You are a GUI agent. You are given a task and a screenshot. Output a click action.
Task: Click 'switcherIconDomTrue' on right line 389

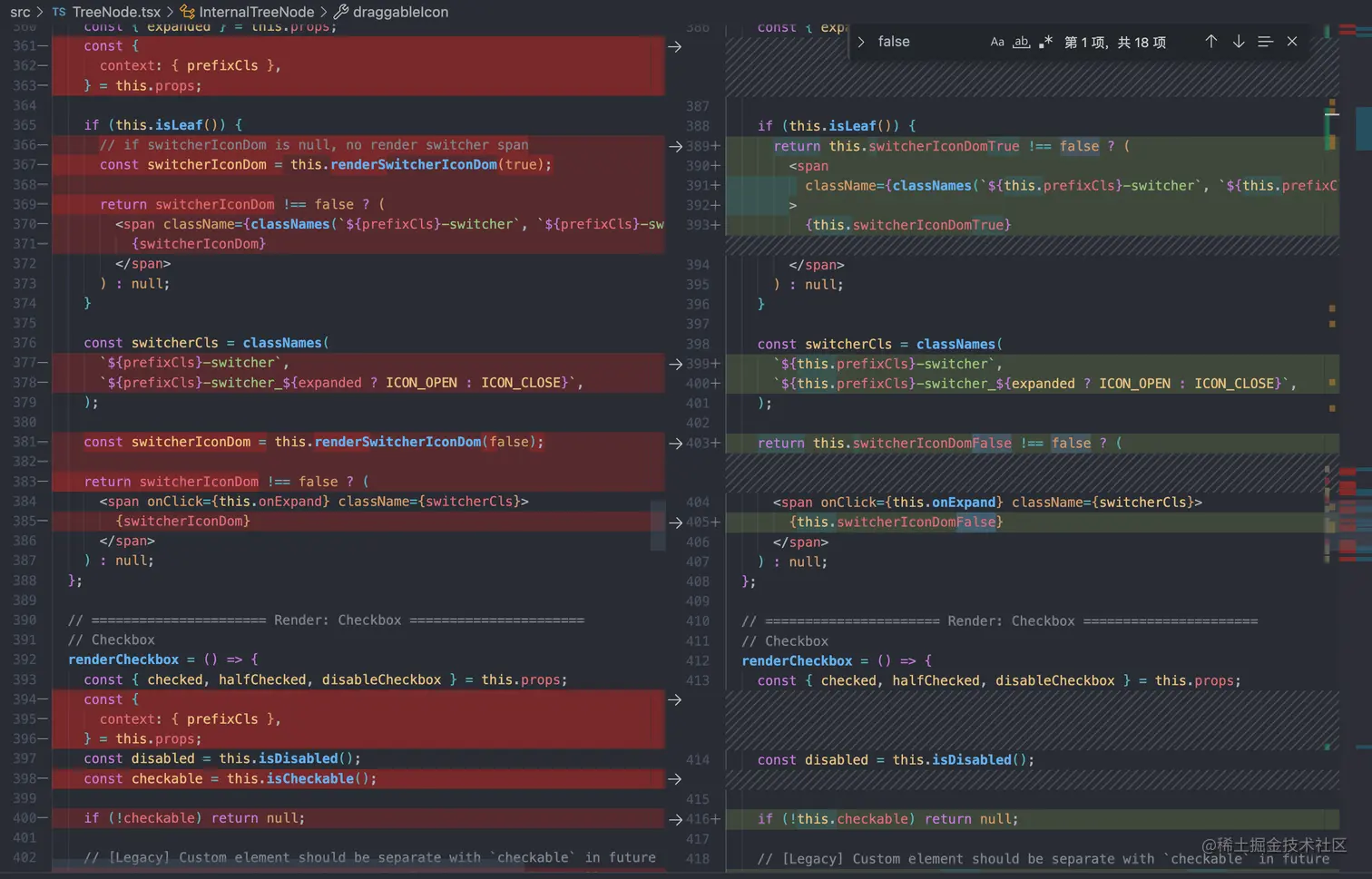[x=944, y=146]
